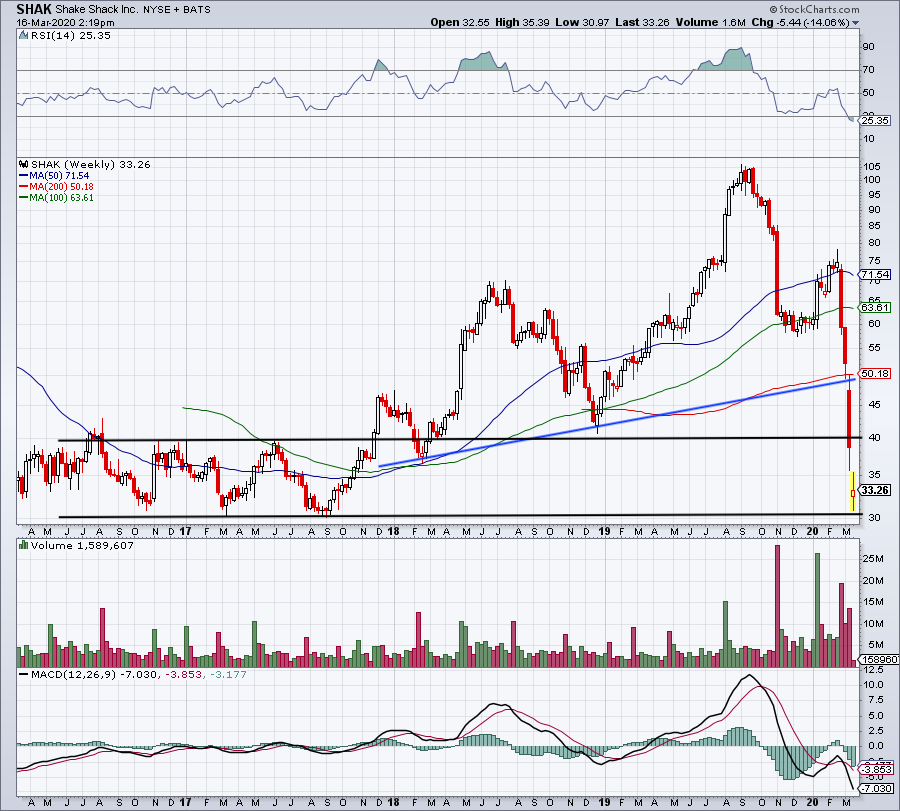Click the SHAK ticker symbol title
Viewport: 900px width, 811px height.
[x=34, y=9]
